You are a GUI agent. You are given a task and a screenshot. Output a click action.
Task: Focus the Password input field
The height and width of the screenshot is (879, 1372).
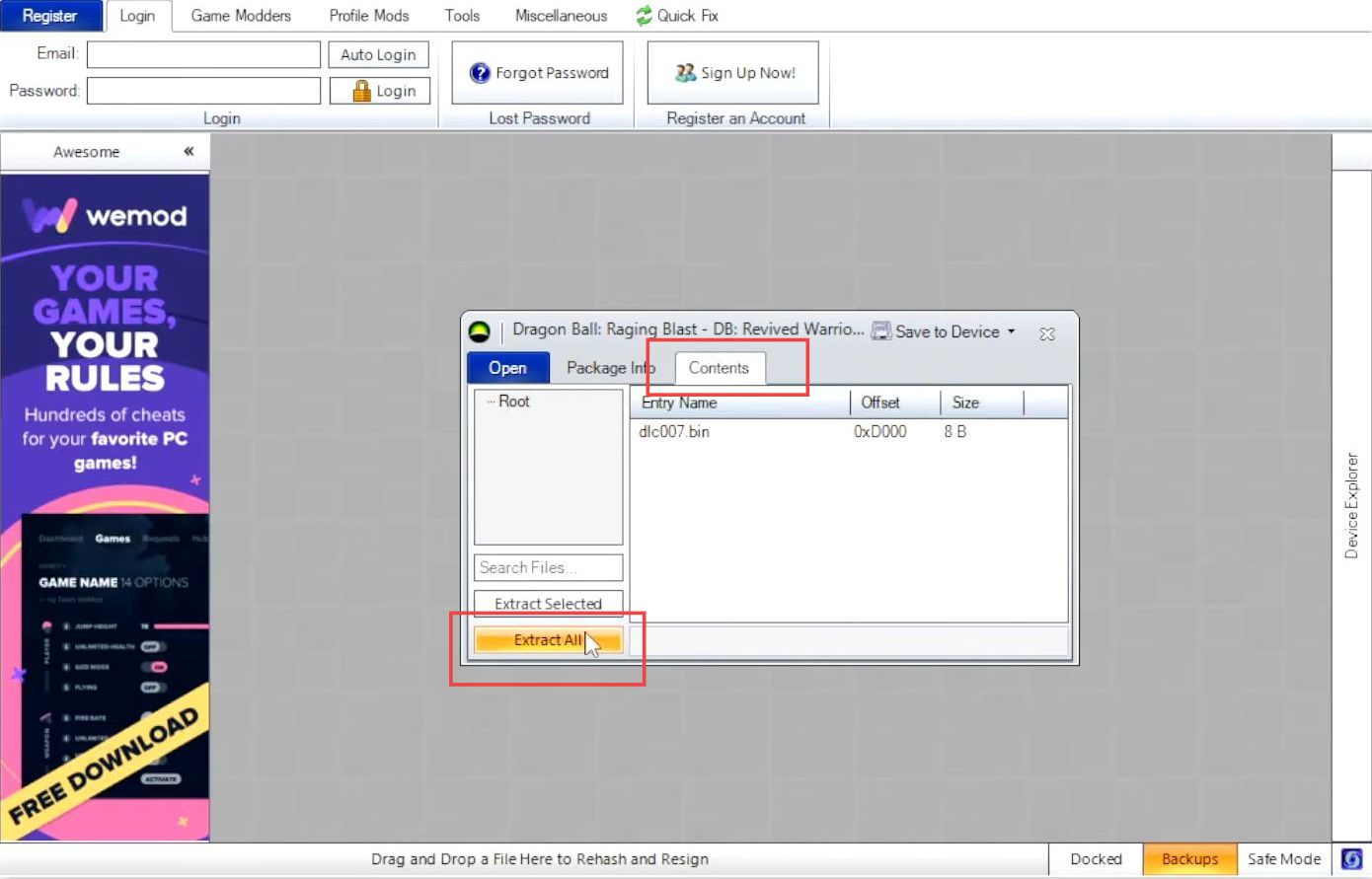203,91
